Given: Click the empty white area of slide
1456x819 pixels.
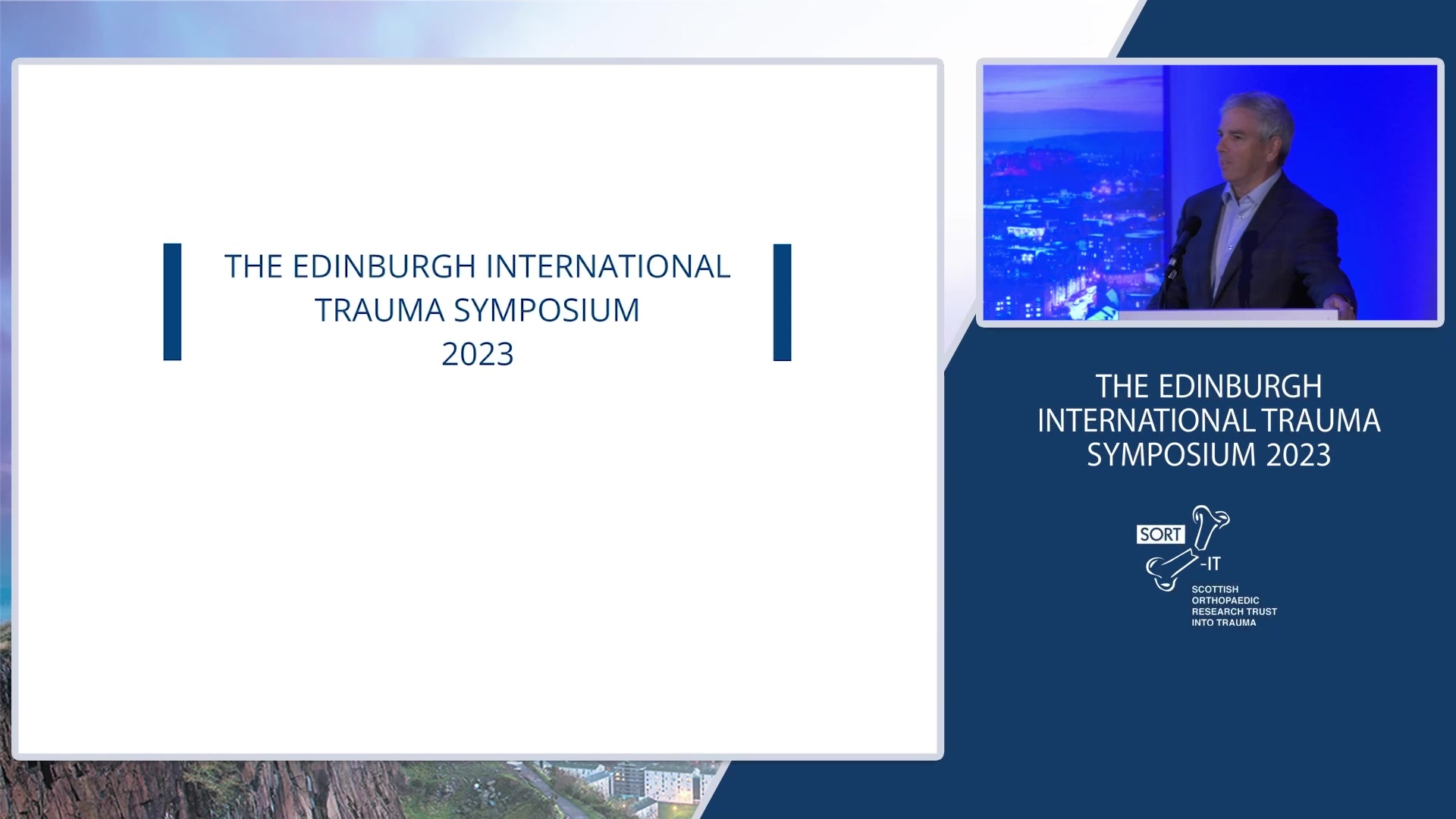Looking at the screenshot, I should click(478, 569).
